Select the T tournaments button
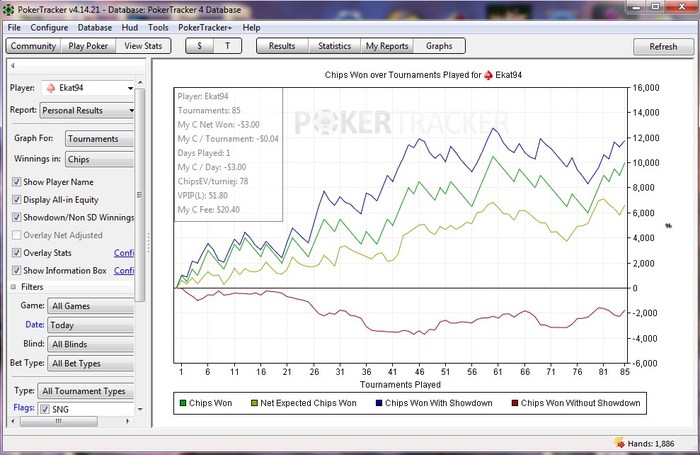The width and height of the screenshot is (700, 455). [227, 46]
